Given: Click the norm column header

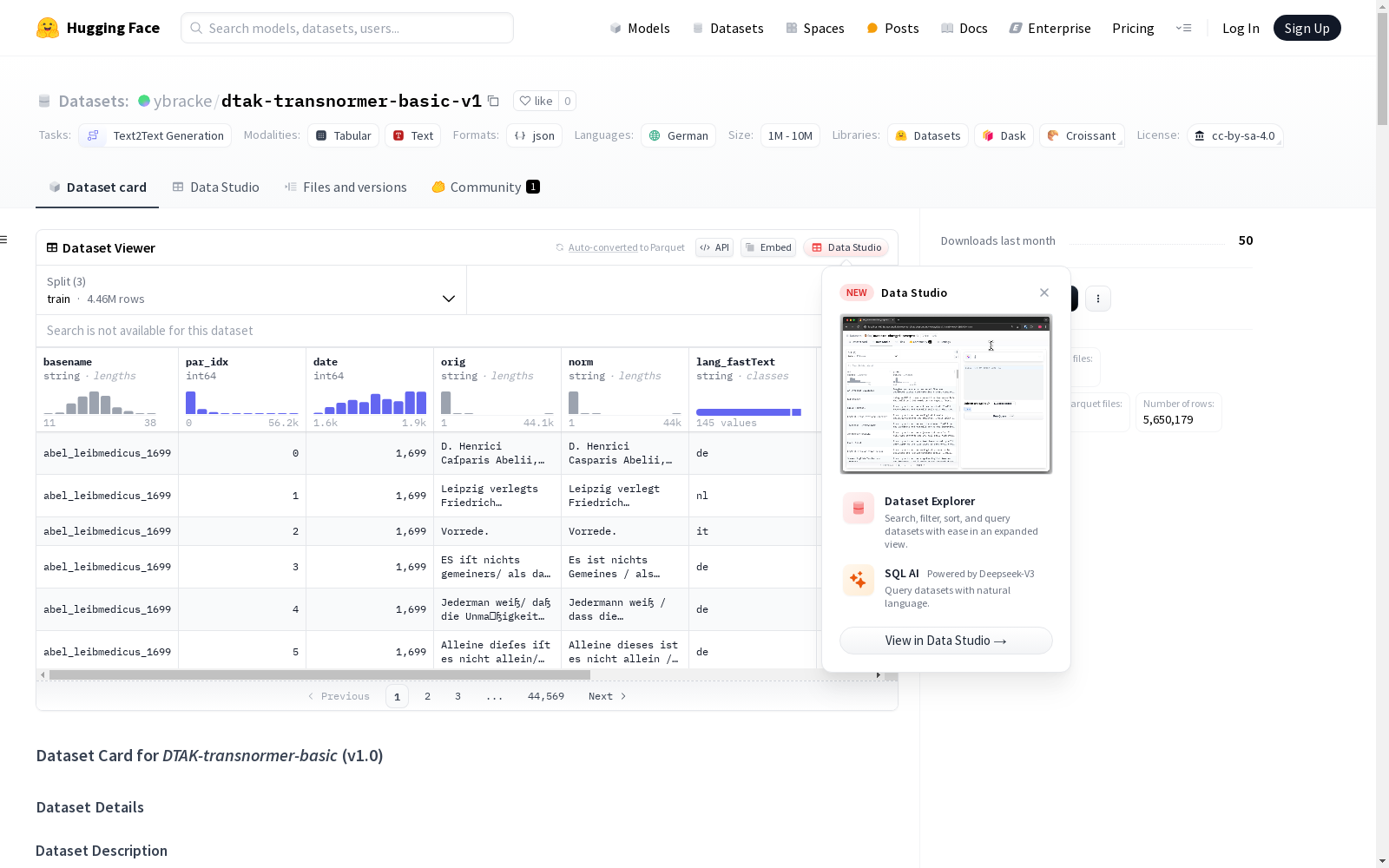Looking at the screenshot, I should [581, 362].
